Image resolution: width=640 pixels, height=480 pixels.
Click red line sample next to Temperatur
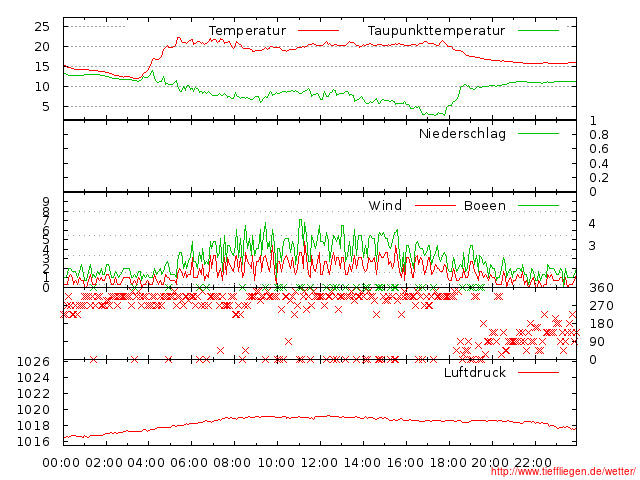318,31
